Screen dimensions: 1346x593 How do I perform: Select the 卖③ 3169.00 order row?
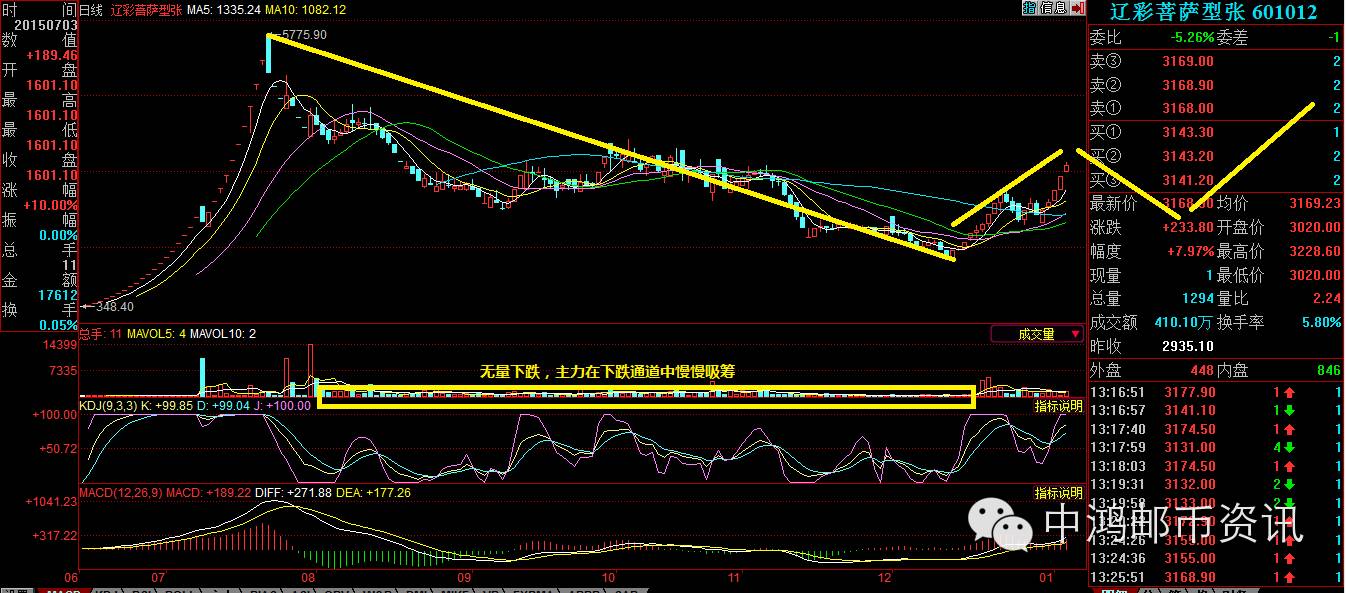[1216, 61]
